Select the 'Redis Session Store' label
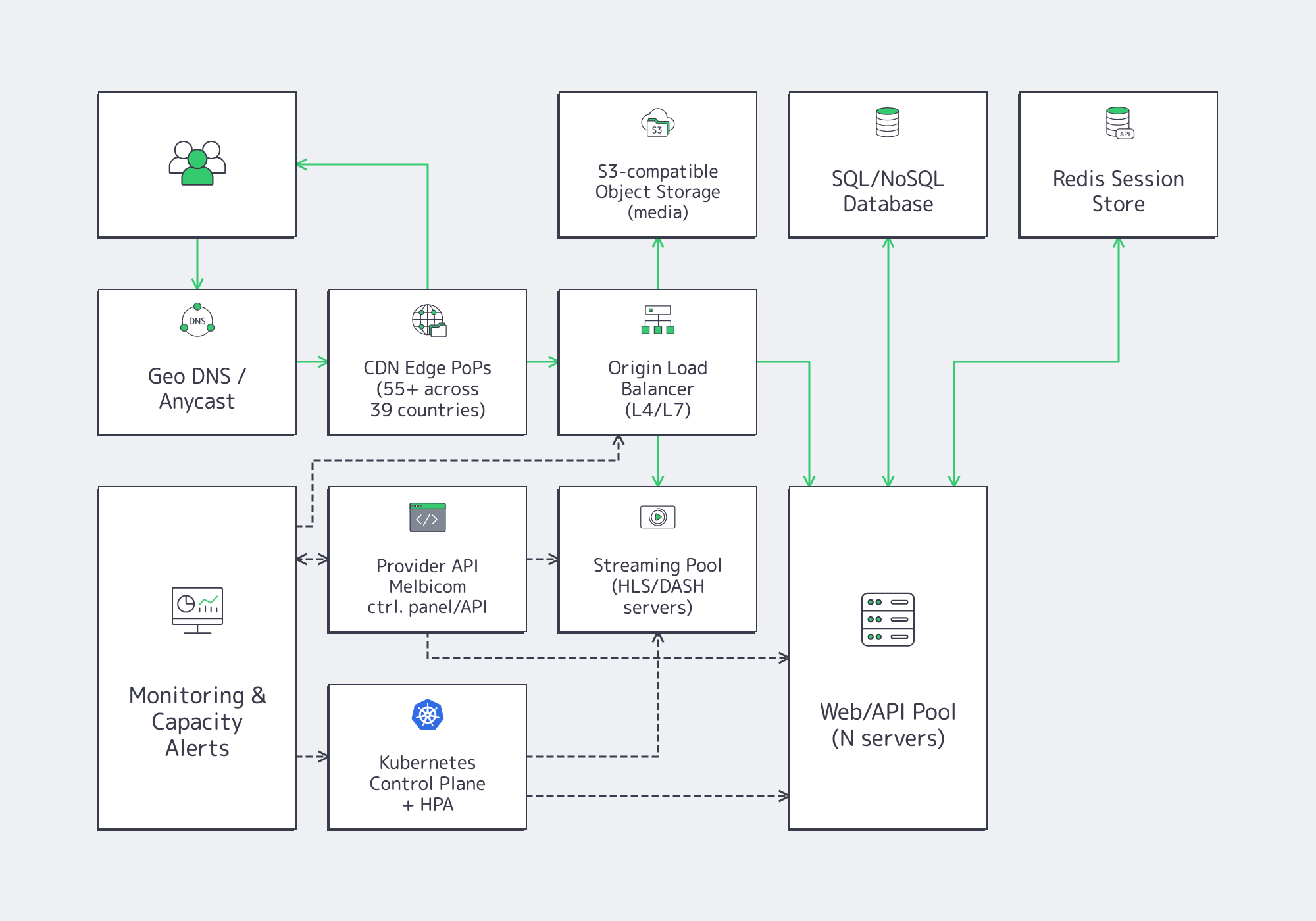This screenshot has height=921, width=1316. (x=1119, y=191)
